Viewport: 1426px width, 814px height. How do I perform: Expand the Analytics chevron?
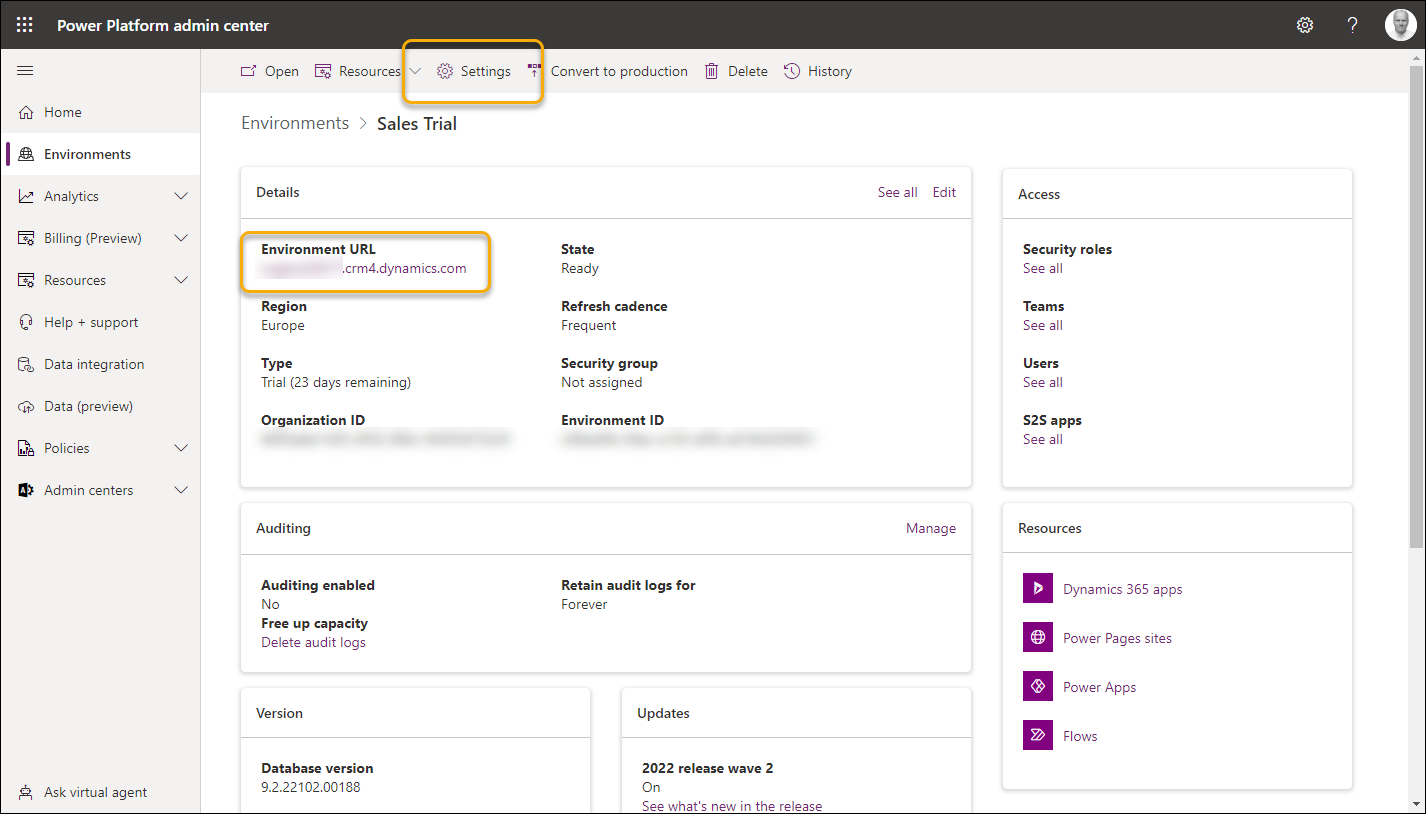(x=181, y=196)
